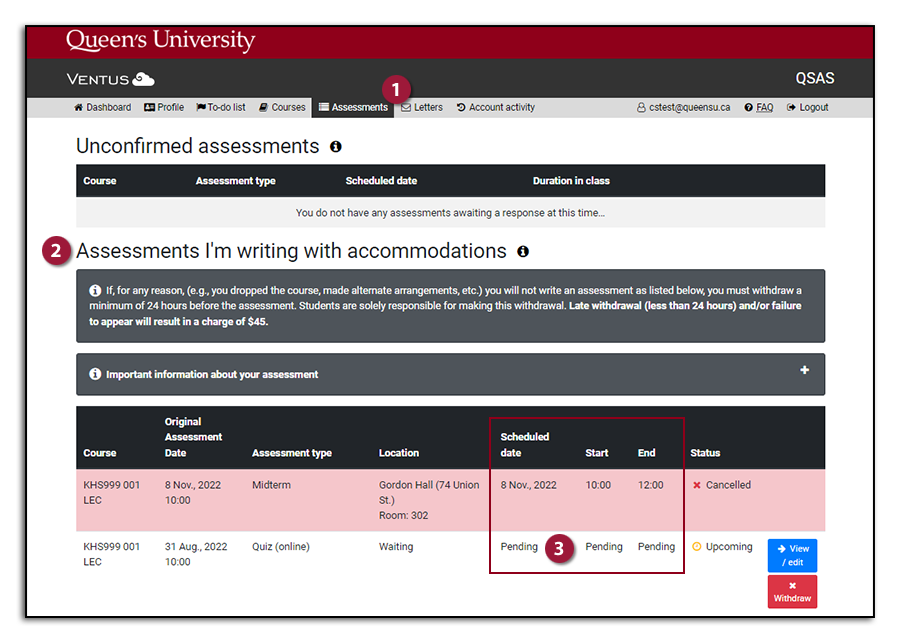Select the To-do list icon
Viewport: 900px width, 643px height.
199,107
